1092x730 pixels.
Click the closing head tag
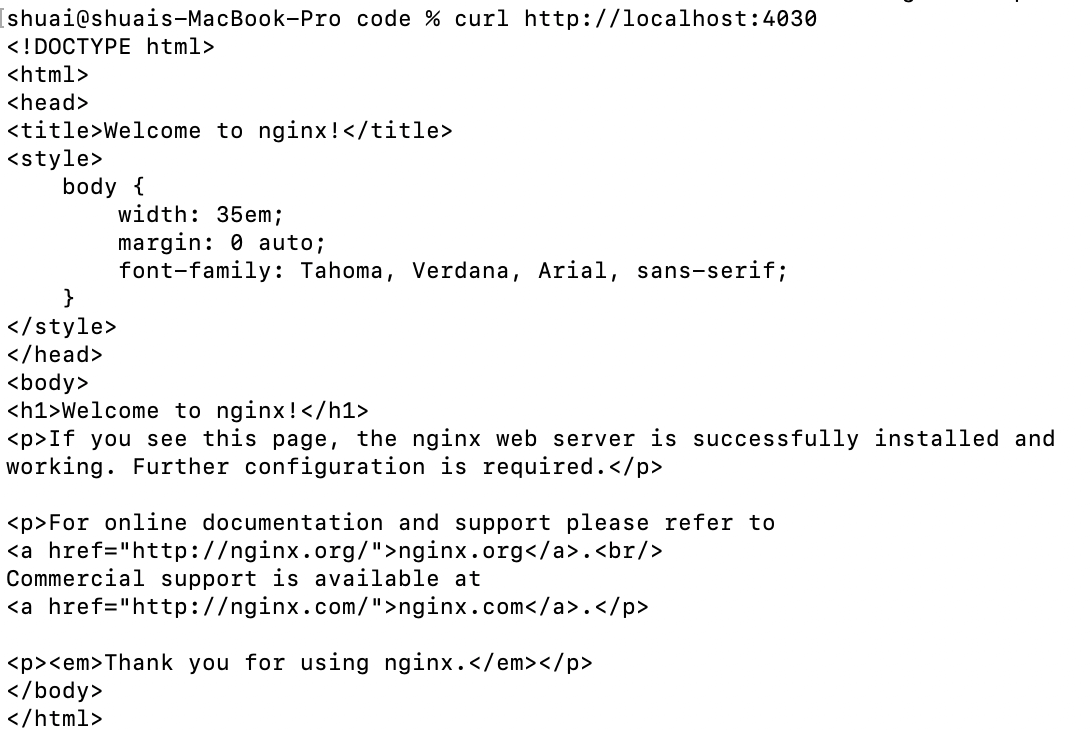point(55,355)
